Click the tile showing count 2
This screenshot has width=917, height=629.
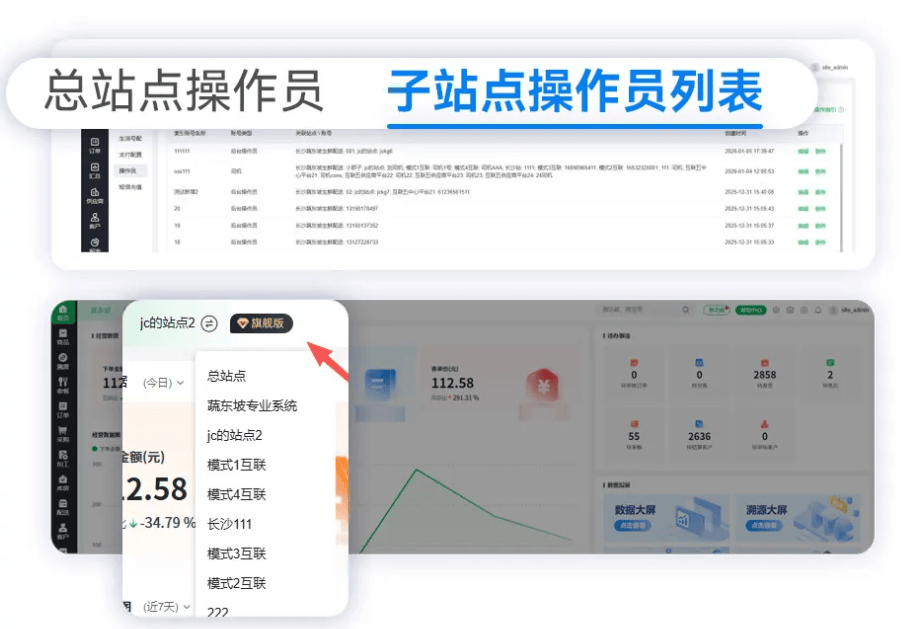click(x=830, y=374)
